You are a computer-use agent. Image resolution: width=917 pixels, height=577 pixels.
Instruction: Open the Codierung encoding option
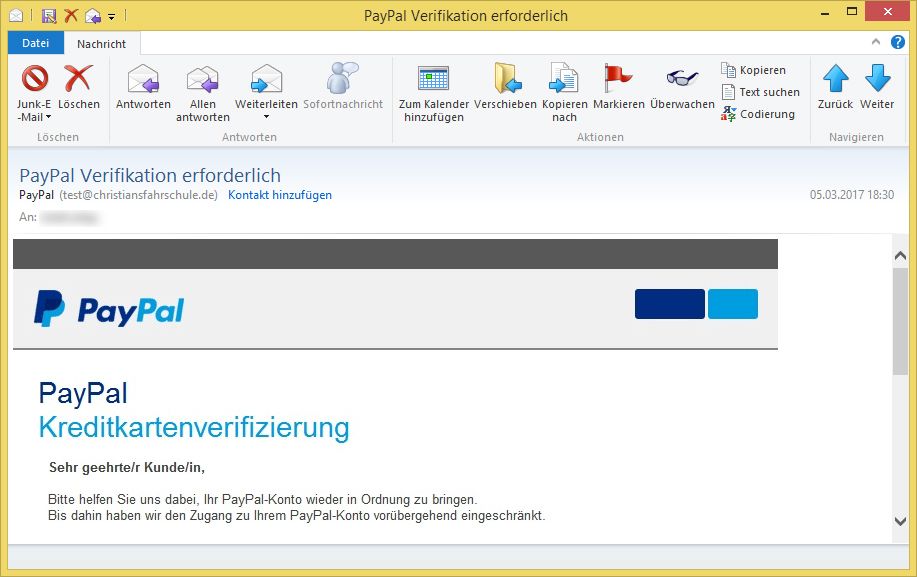click(x=757, y=114)
